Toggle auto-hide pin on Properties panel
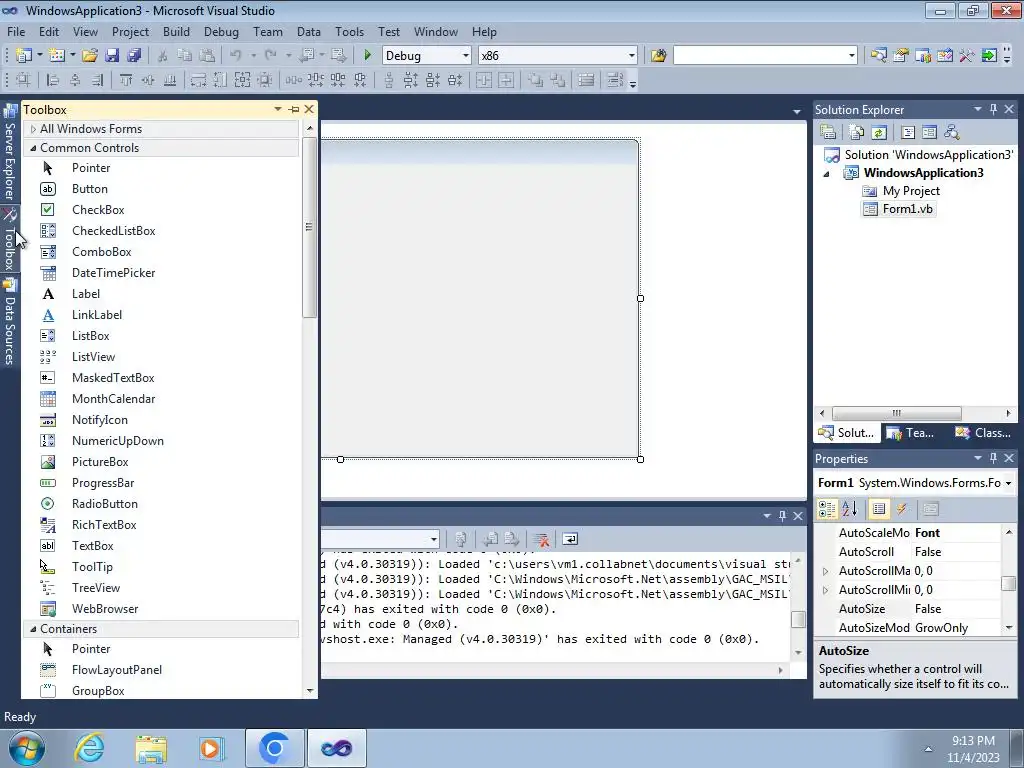This screenshot has height=768, width=1024. (x=993, y=458)
